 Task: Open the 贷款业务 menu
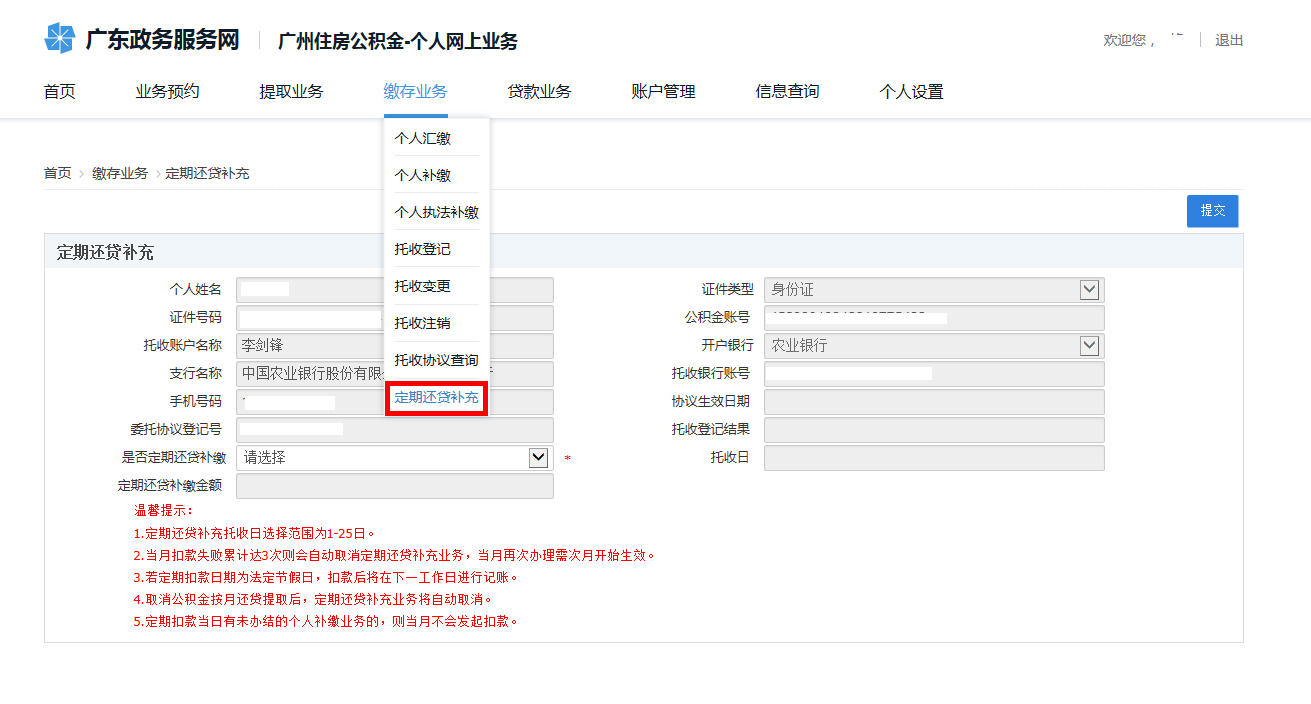[539, 92]
